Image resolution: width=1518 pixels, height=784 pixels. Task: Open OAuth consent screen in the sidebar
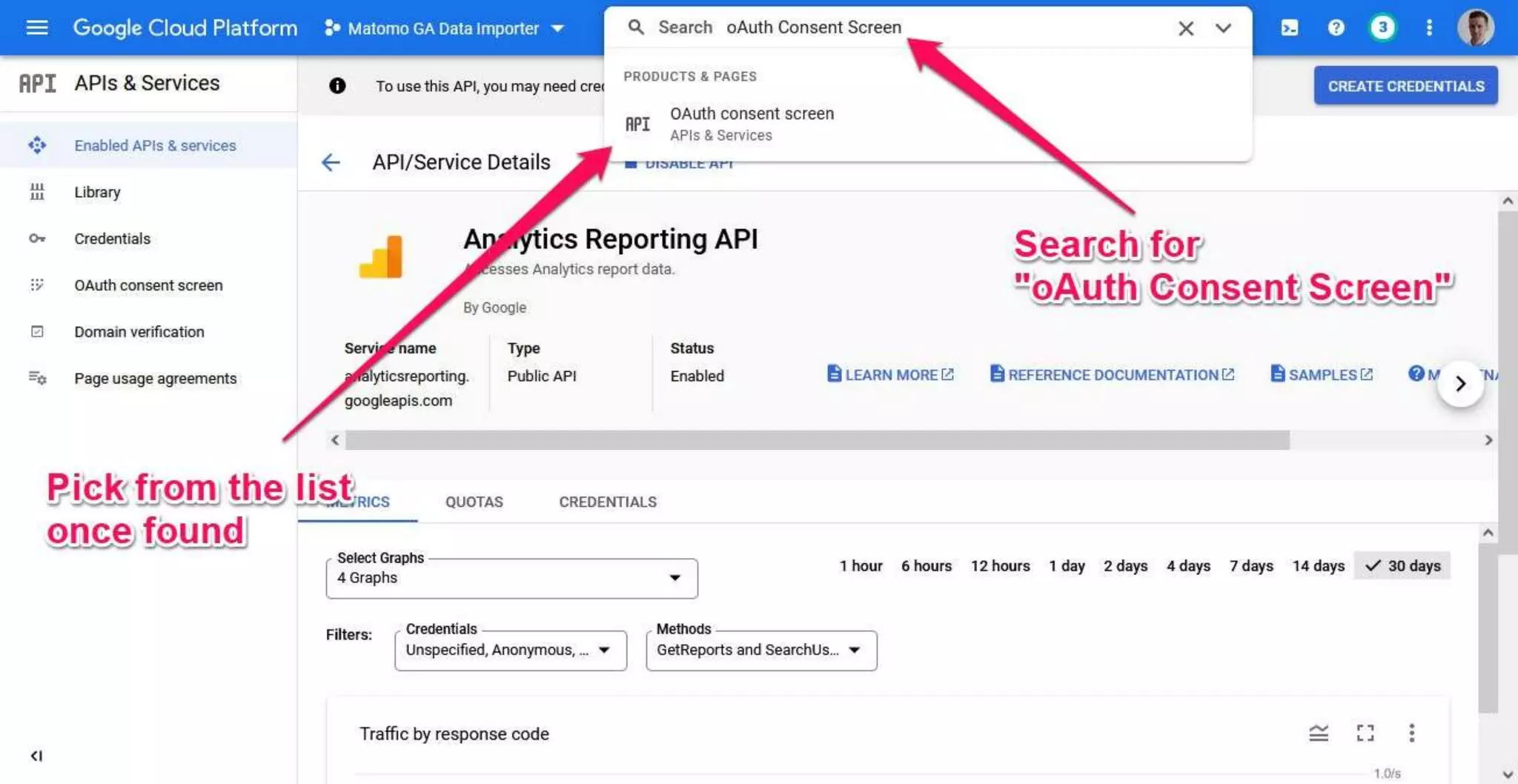(x=148, y=285)
